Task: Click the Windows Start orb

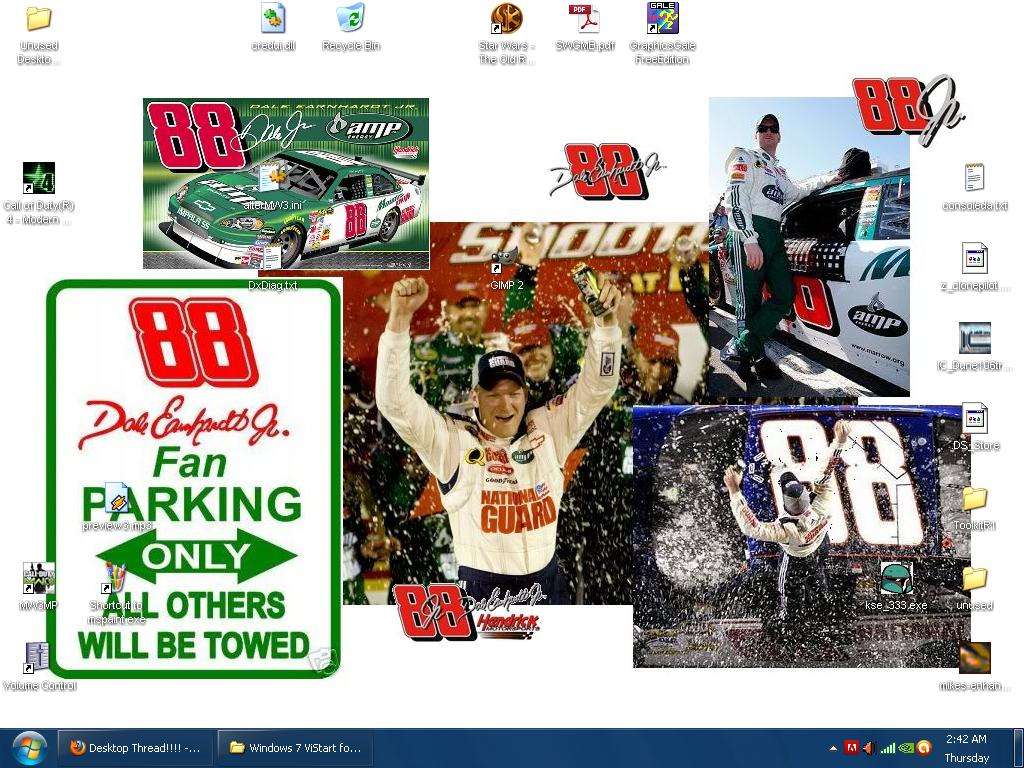Action: (x=28, y=748)
